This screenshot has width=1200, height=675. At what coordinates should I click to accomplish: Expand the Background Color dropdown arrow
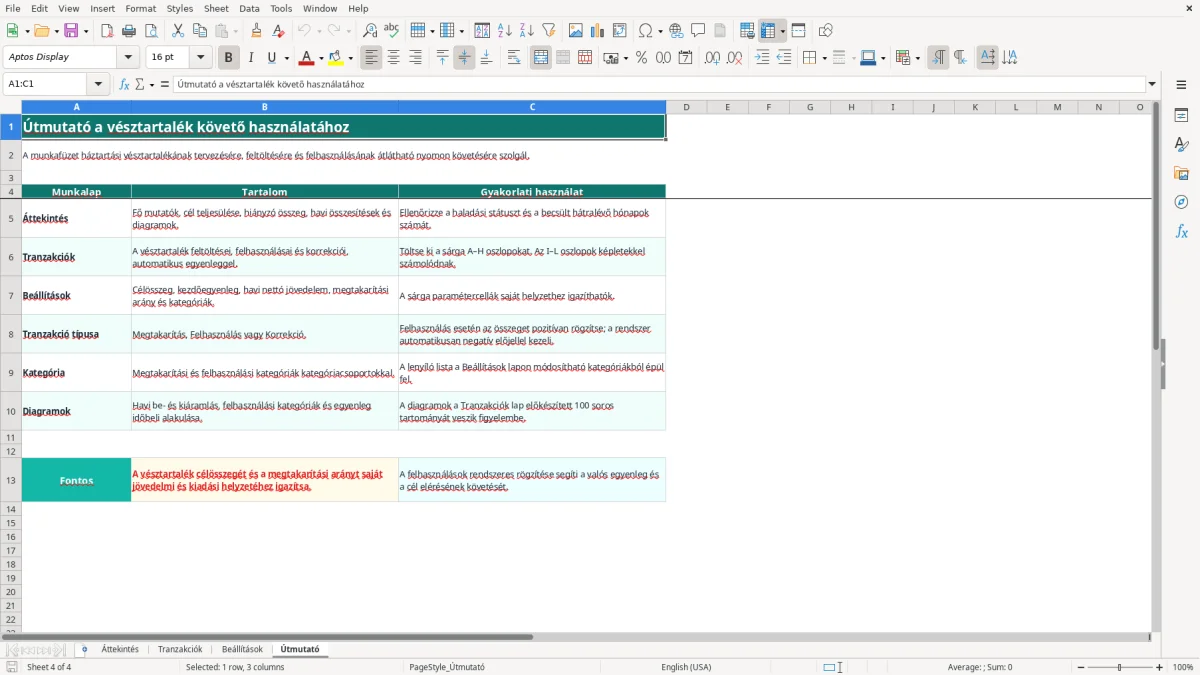pyautogui.click(x=350, y=58)
